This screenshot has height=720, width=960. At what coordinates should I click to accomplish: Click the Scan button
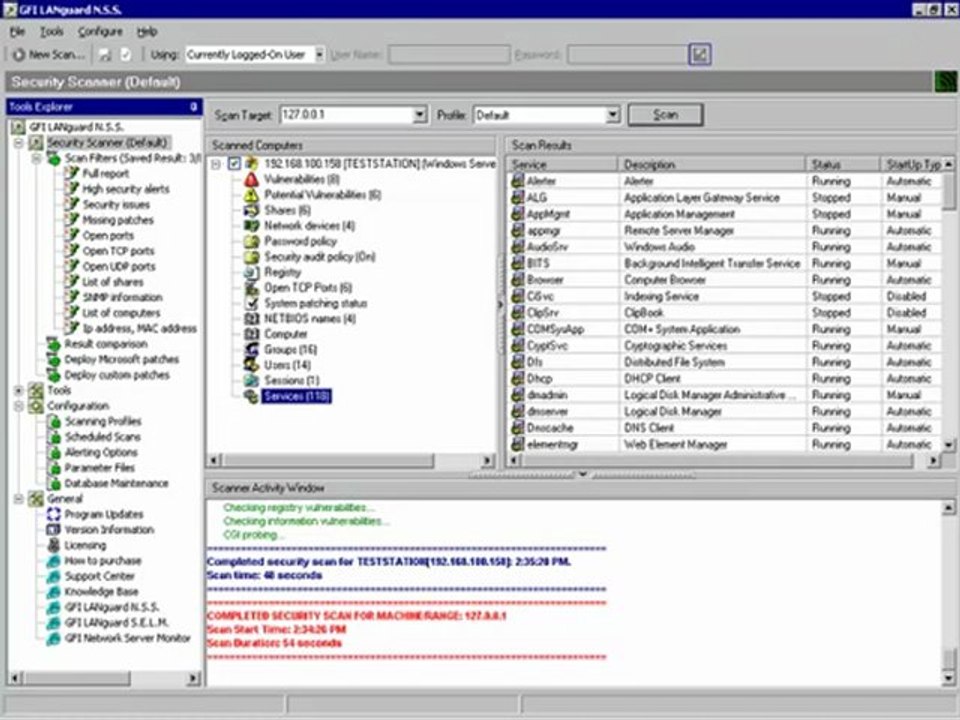click(666, 114)
